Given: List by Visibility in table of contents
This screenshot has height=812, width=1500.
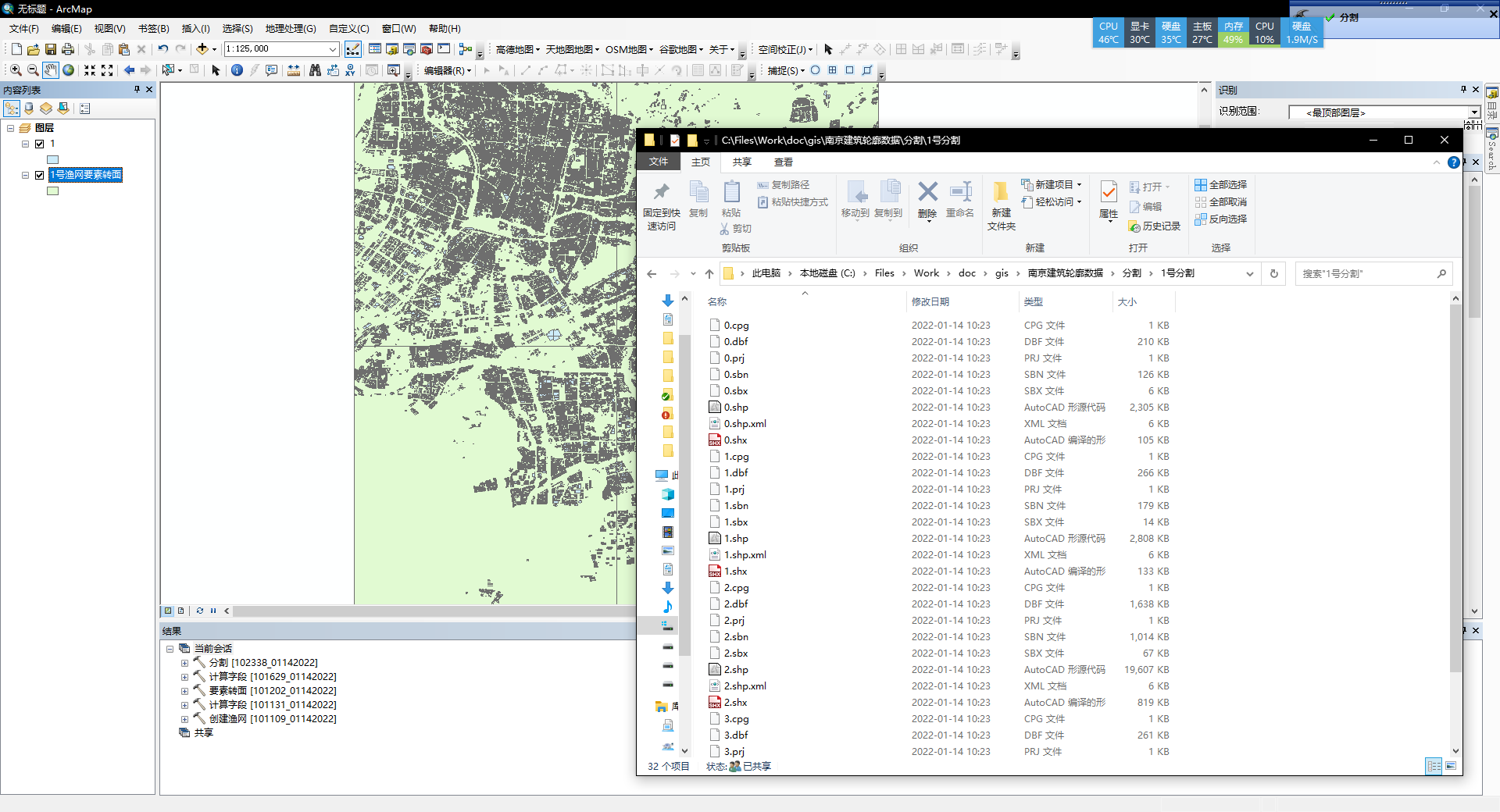Looking at the screenshot, I should pos(46,109).
